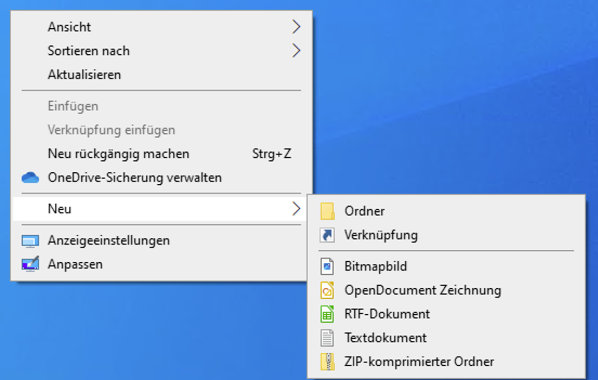
Task: Click the Bitmapbild file icon
Action: pyautogui.click(x=327, y=266)
